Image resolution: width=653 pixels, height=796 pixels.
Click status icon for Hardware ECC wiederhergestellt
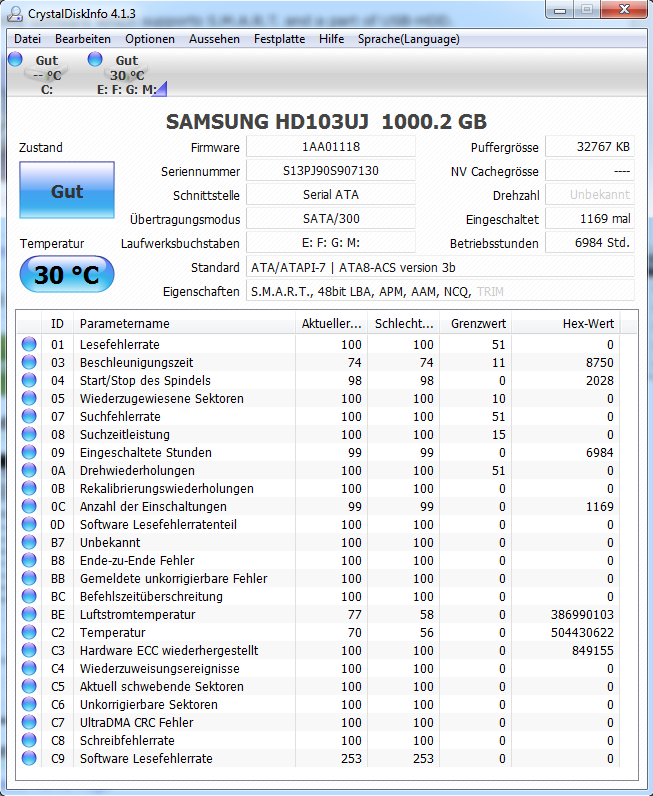coord(29,650)
